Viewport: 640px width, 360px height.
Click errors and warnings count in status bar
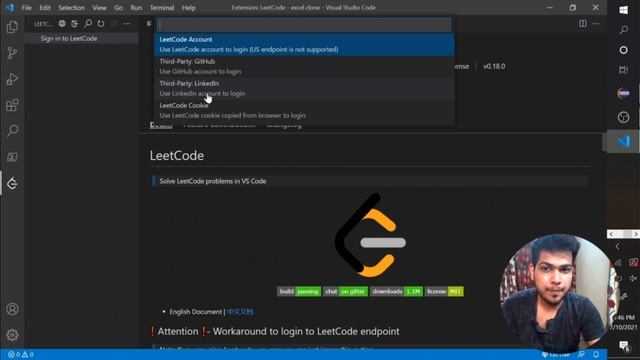20,355
